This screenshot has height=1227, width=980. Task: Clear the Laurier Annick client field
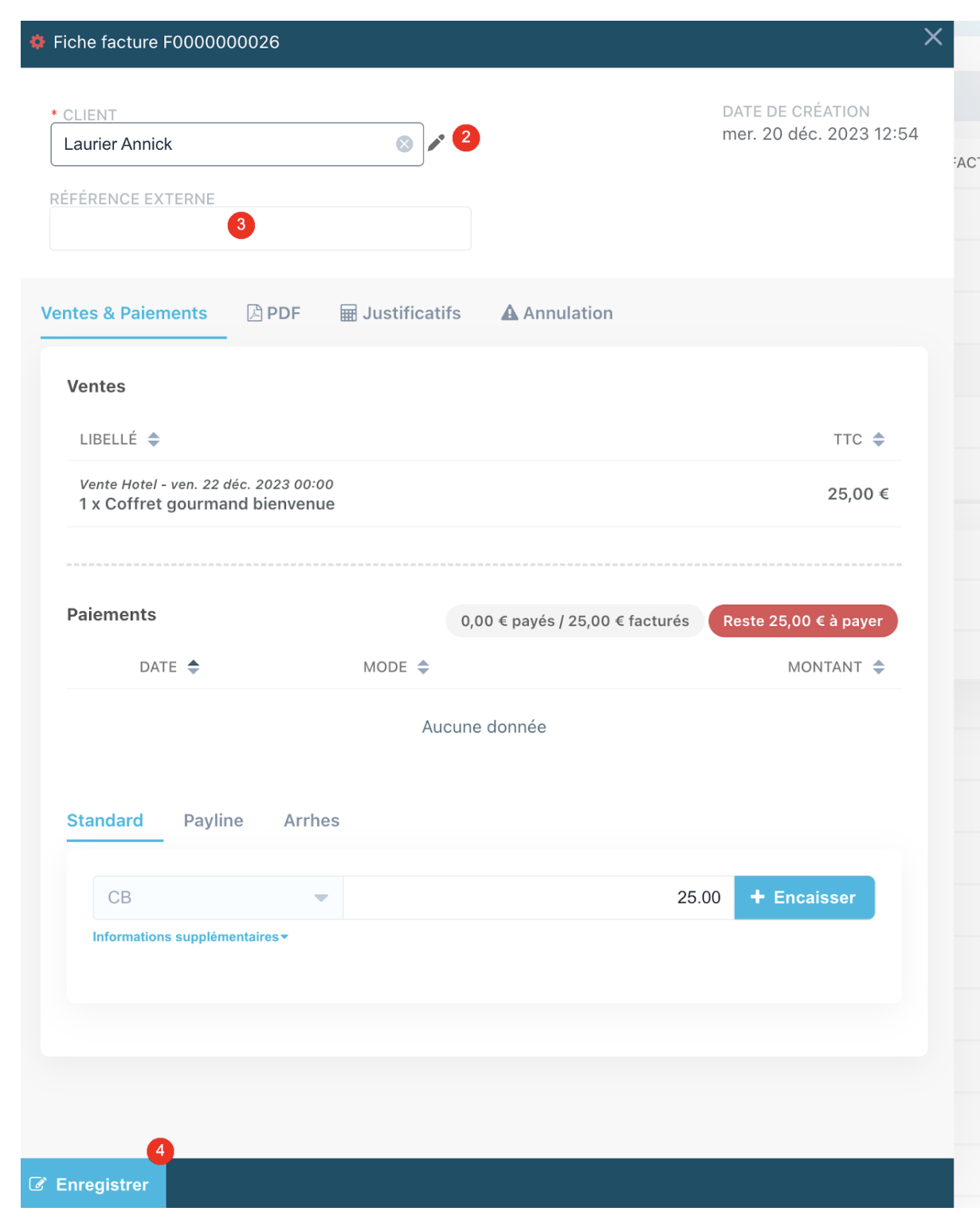(405, 144)
